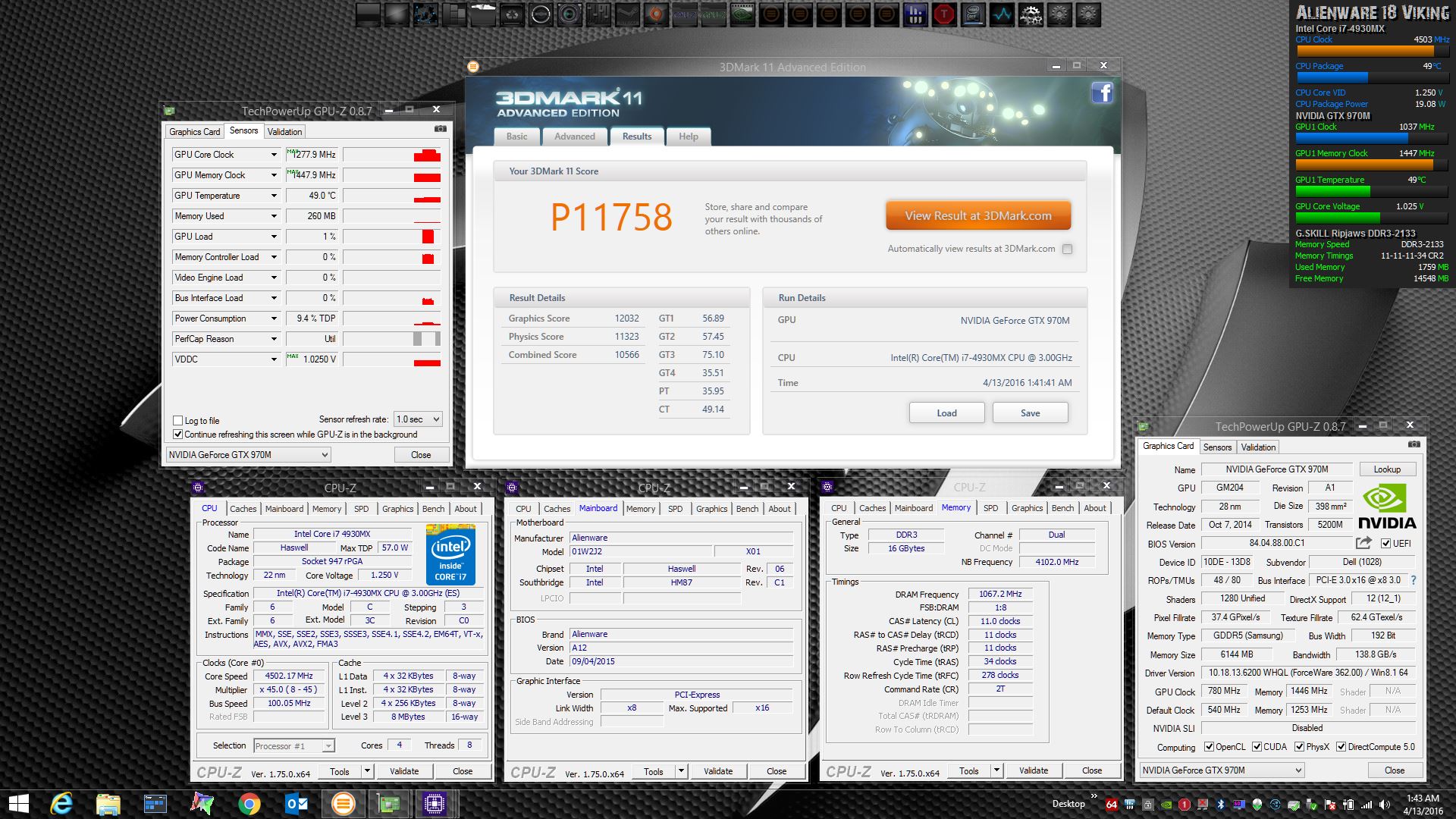Click the volume speaker tray icon
This screenshot has height=819, width=1456.
click(1385, 805)
